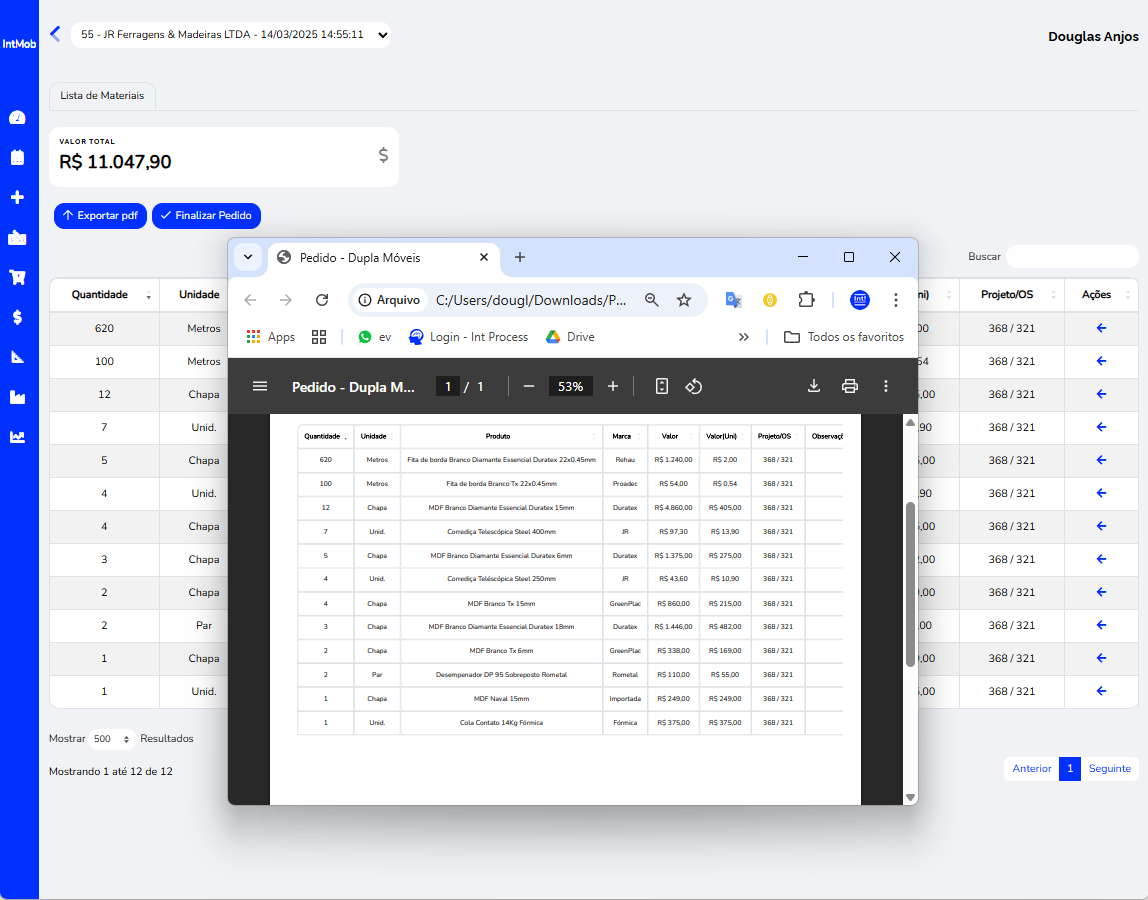Switch to the Lista de Materiais tab
Viewport: 1148px width, 900px height.
coord(102,96)
